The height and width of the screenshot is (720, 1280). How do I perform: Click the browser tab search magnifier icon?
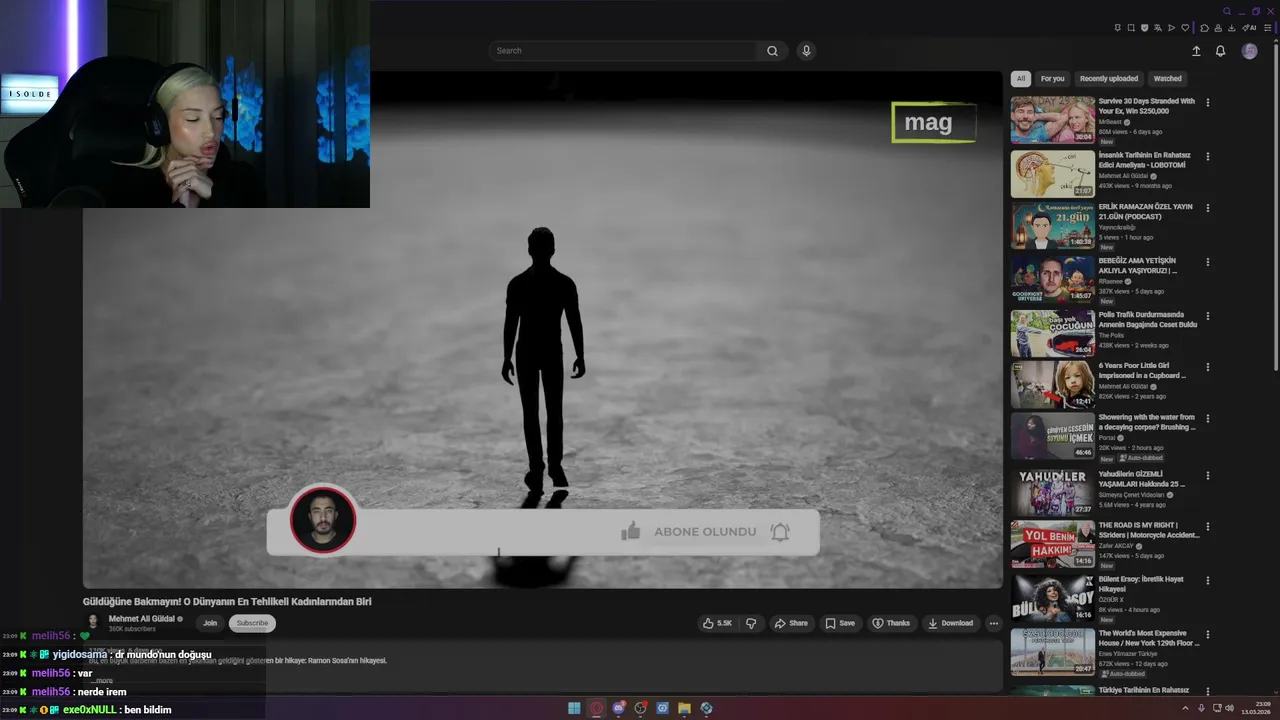1227,11
